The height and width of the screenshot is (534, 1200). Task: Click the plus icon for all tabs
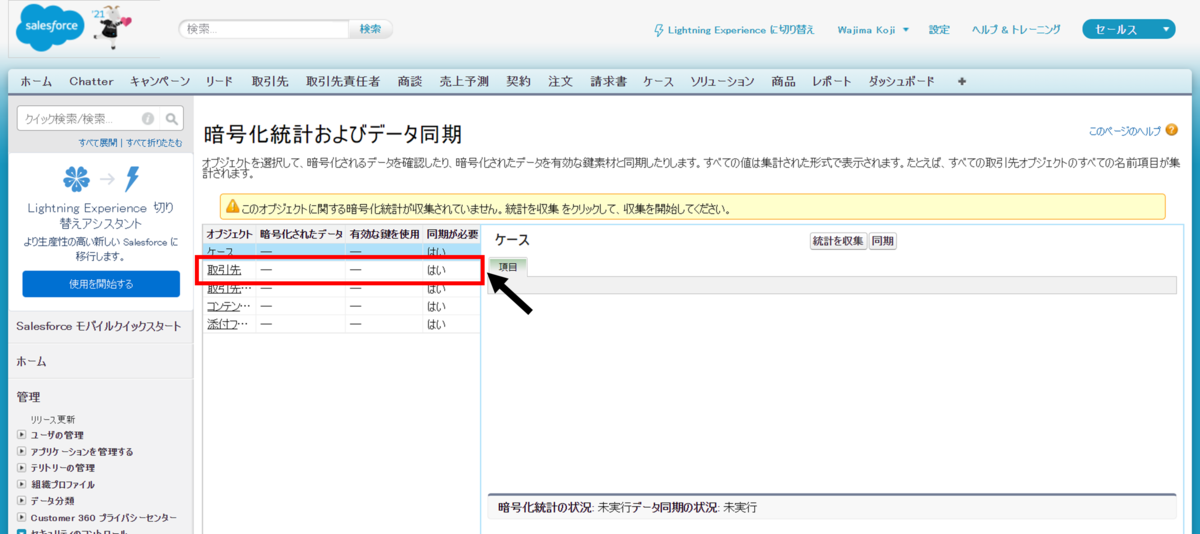(962, 81)
